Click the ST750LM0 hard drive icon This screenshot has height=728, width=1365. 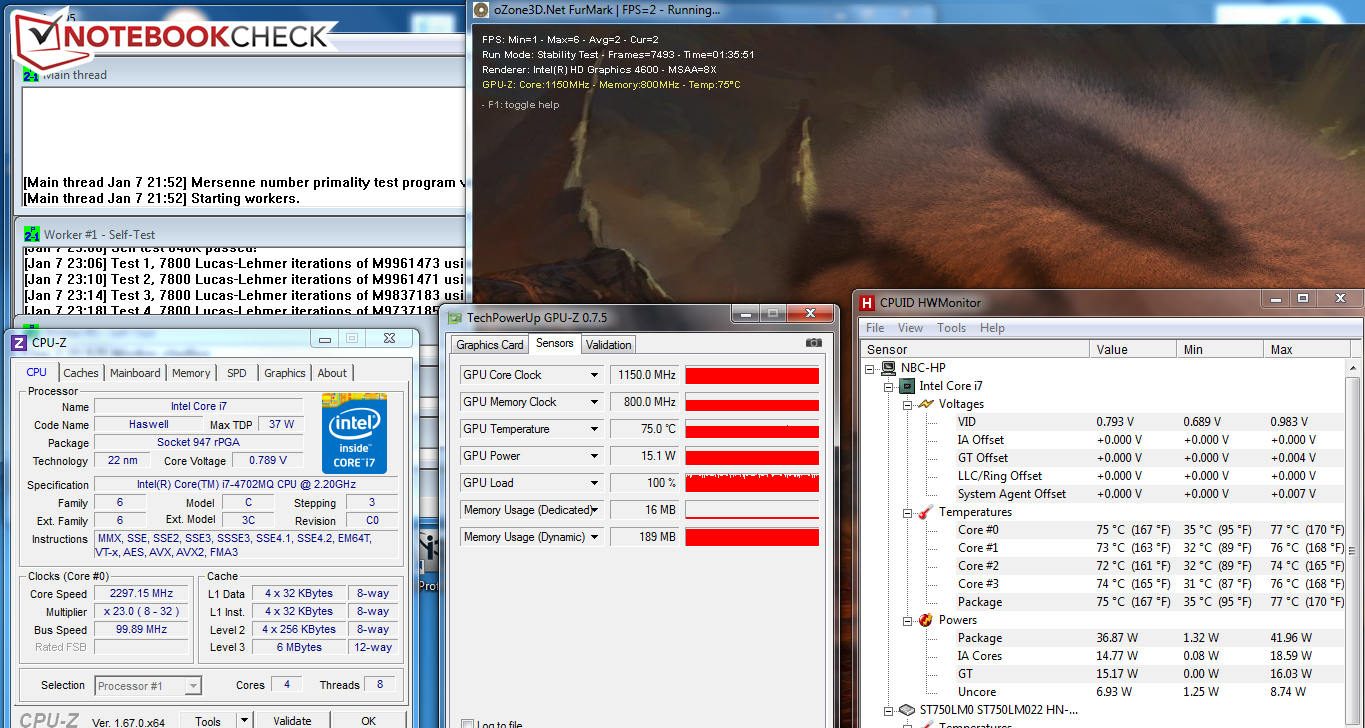pos(907,710)
